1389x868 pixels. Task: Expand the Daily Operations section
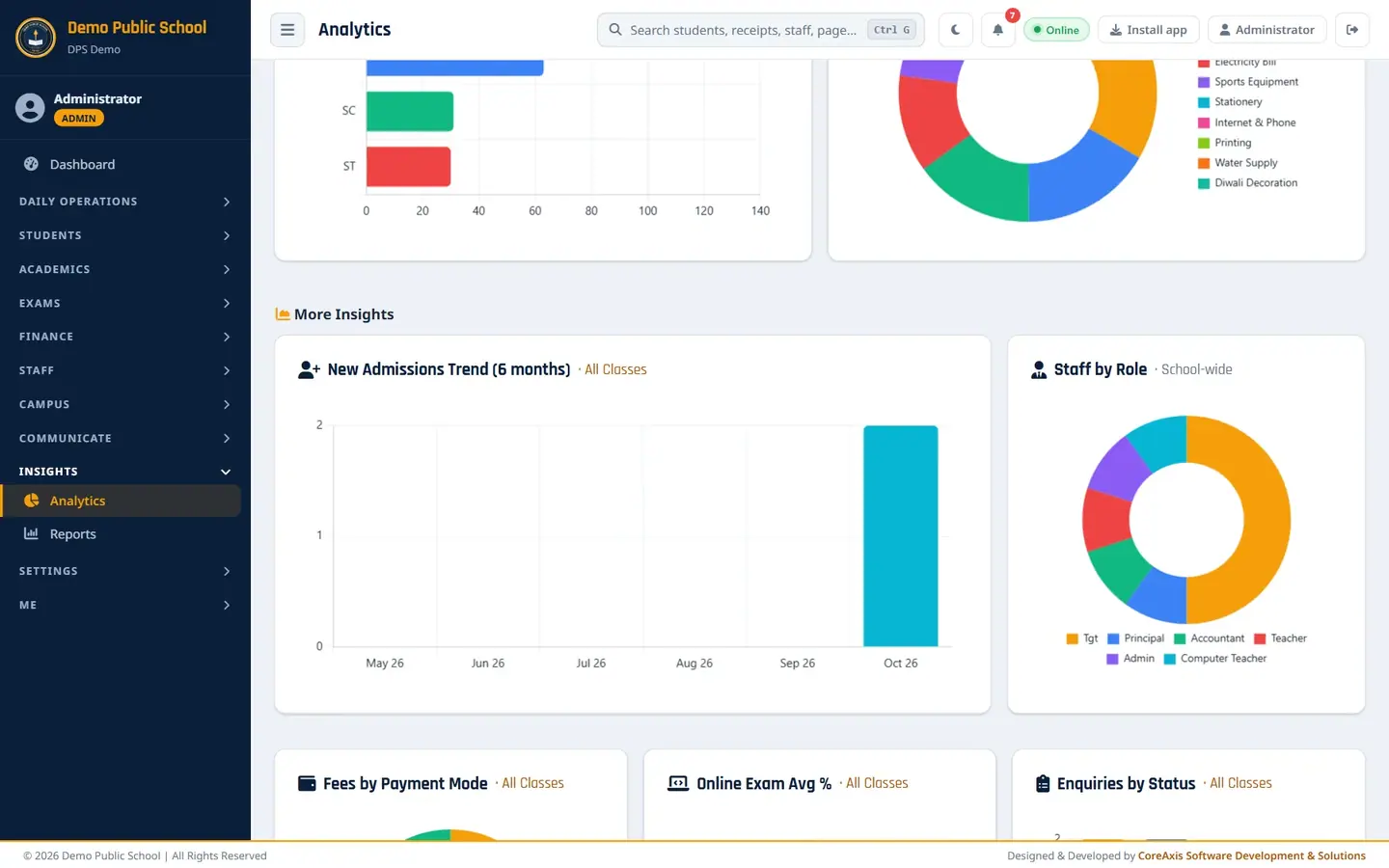tap(125, 202)
